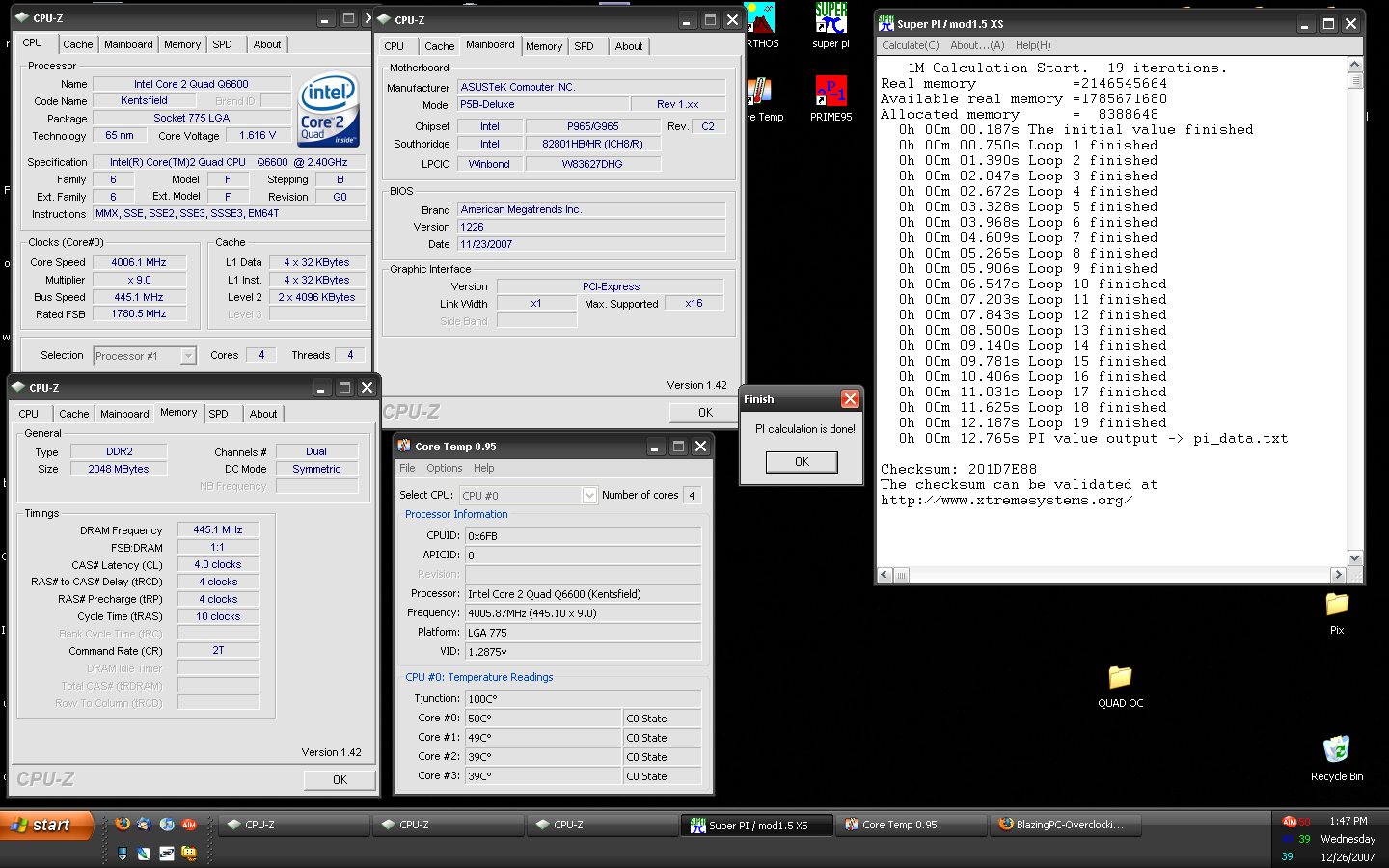
Task: Open the QUAD OC desktop folder
Action: click(x=1120, y=687)
